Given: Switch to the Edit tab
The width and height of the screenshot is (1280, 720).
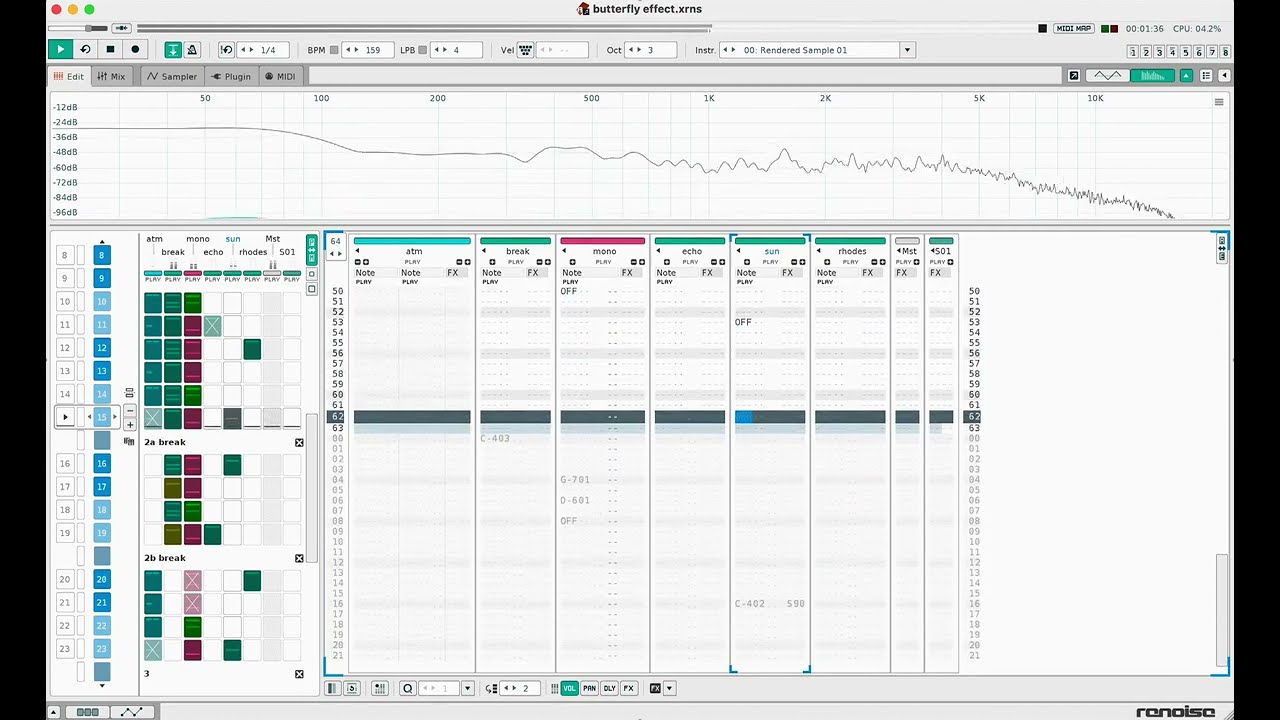Looking at the screenshot, I should 70,76.
